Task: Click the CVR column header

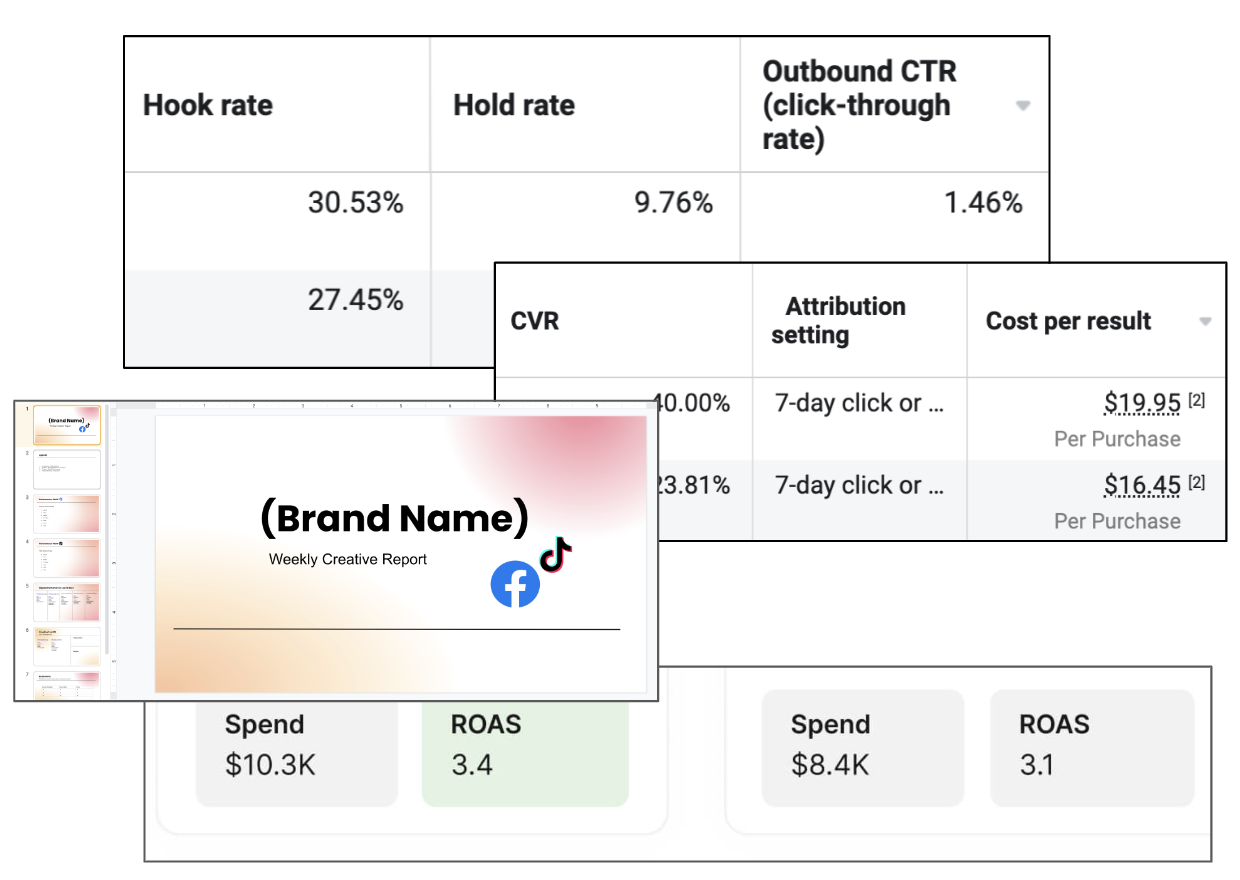Action: pos(534,321)
